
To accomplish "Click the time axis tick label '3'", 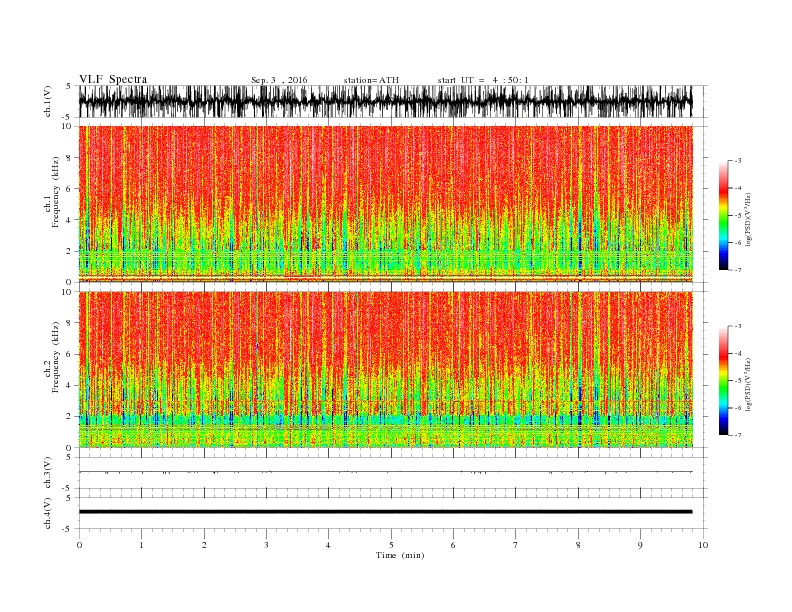I will pos(266,545).
